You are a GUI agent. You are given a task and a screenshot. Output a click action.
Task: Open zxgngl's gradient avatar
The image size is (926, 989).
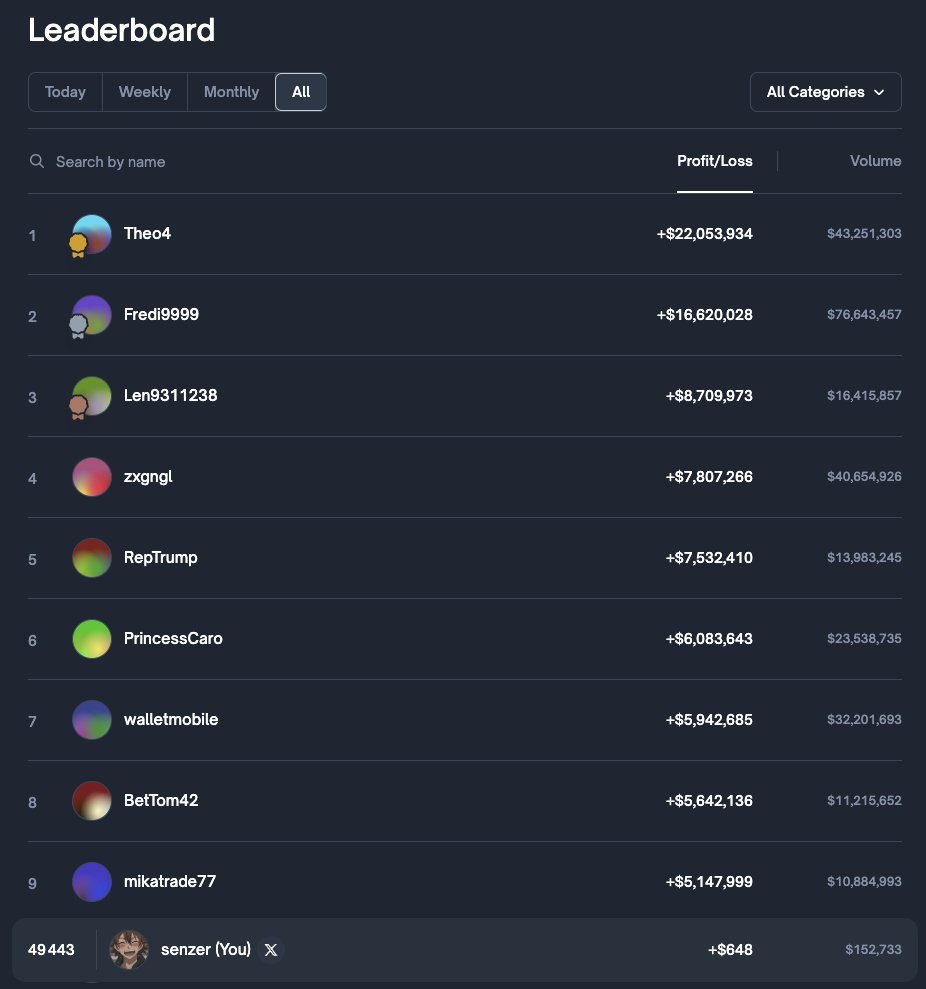point(92,477)
